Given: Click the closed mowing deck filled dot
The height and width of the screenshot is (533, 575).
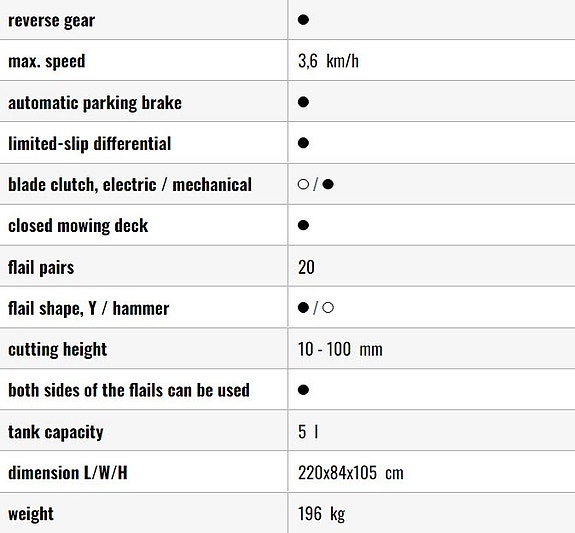Looking at the screenshot, I should point(303,225).
